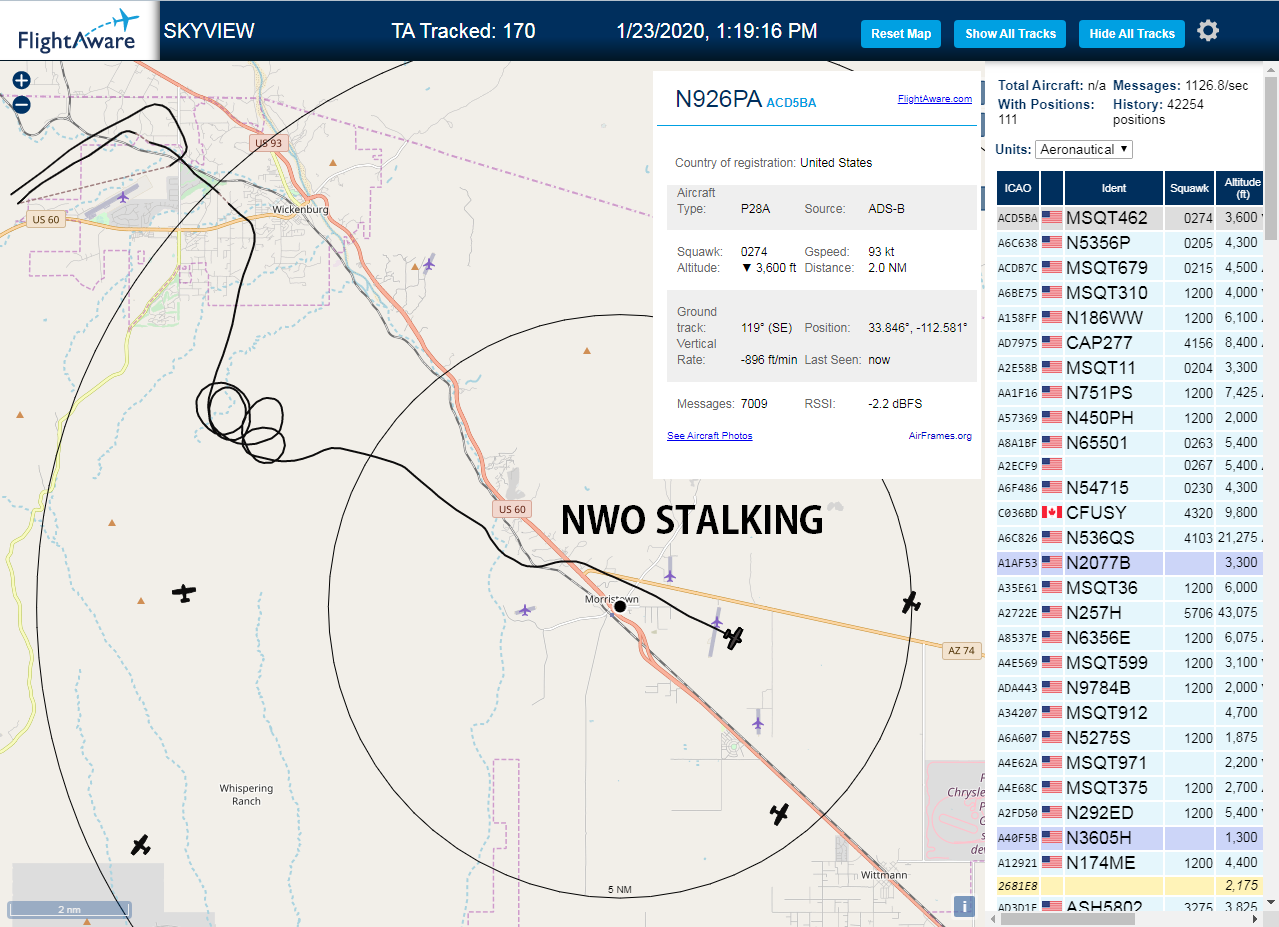This screenshot has width=1279, height=927.
Task: Click the US flag in the N174ME row
Action: click(1052, 862)
